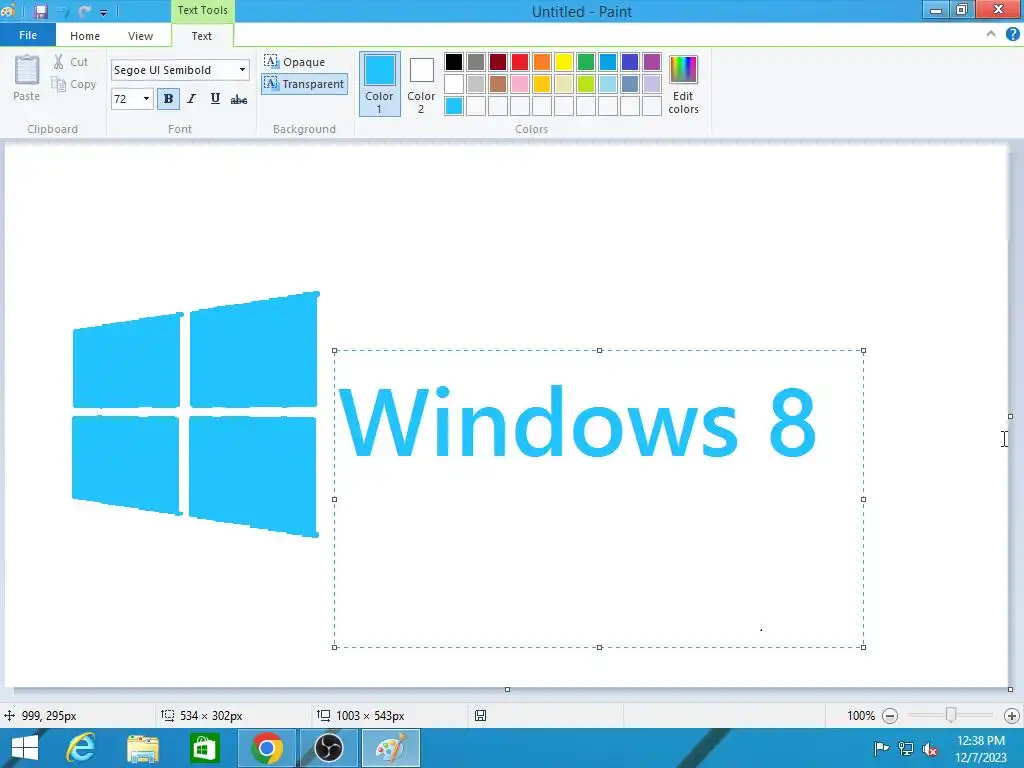Click the zoom in plus button
This screenshot has width=1024, height=768.
(1012, 716)
